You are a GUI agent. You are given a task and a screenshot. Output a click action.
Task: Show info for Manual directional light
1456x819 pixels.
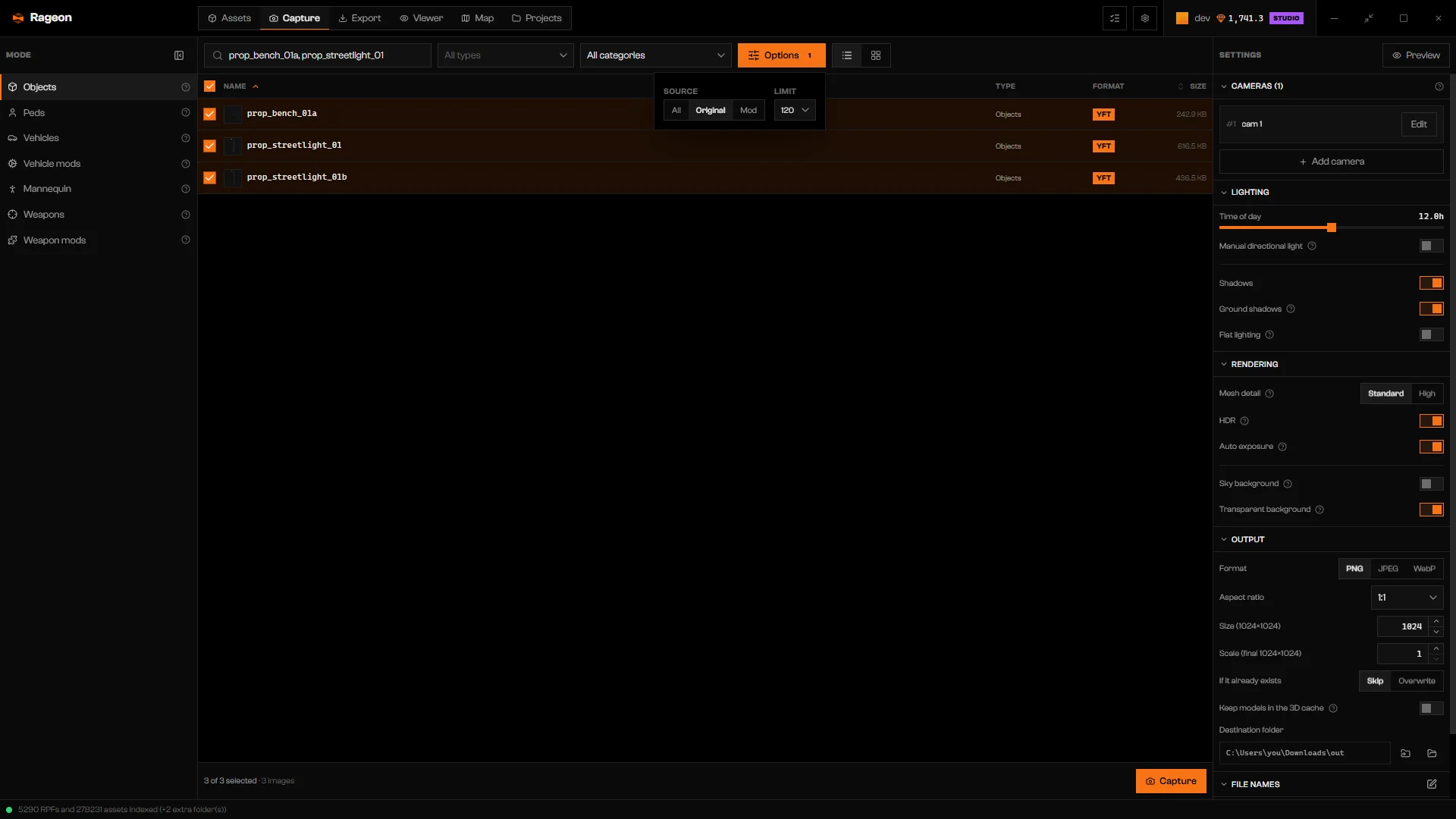[x=1312, y=246]
